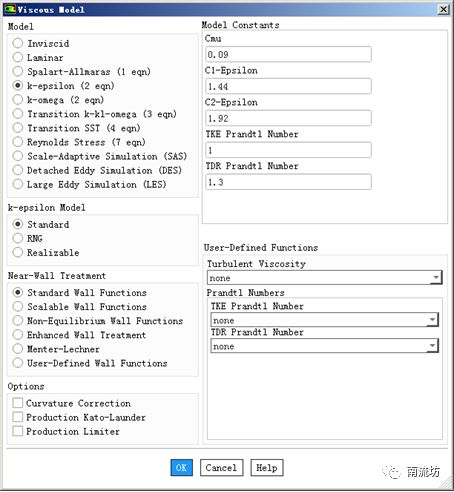Screen dimensions: 454x492
Task: Open Help for viscous model
Action: 267,468
